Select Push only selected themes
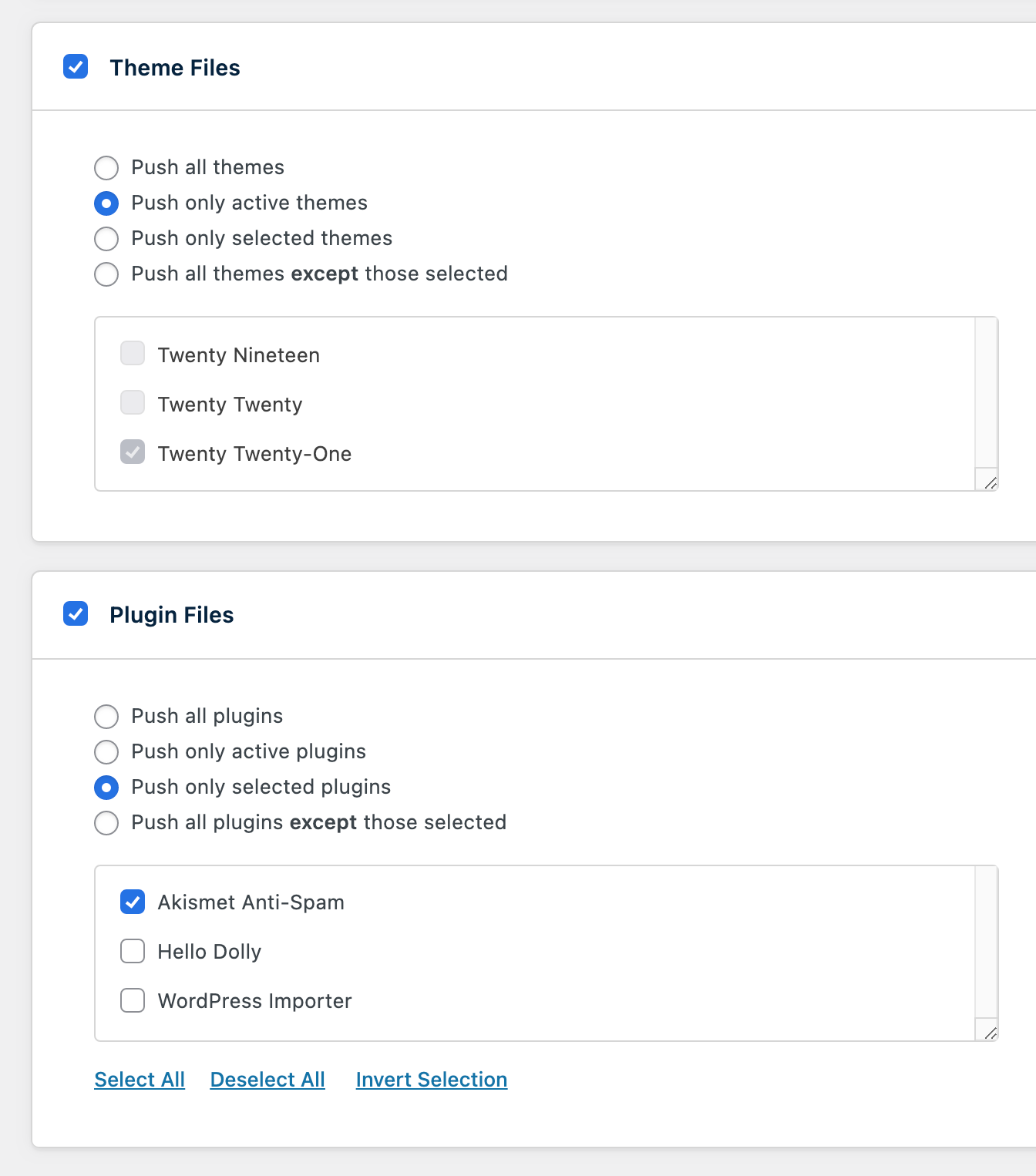 [106, 239]
